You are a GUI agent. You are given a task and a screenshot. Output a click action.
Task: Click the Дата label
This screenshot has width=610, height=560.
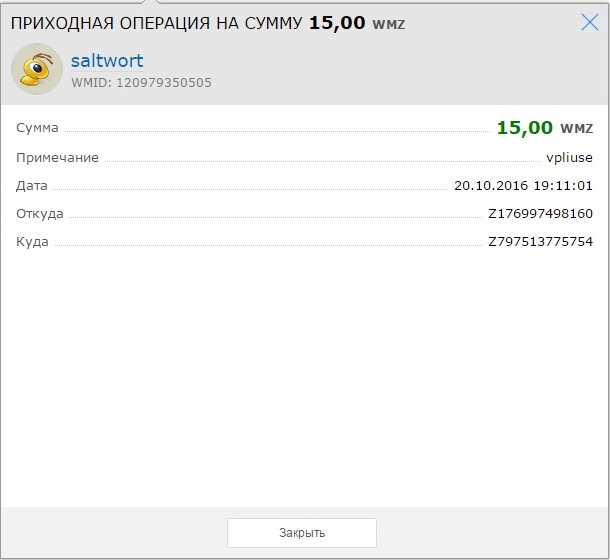pos(32,186)
